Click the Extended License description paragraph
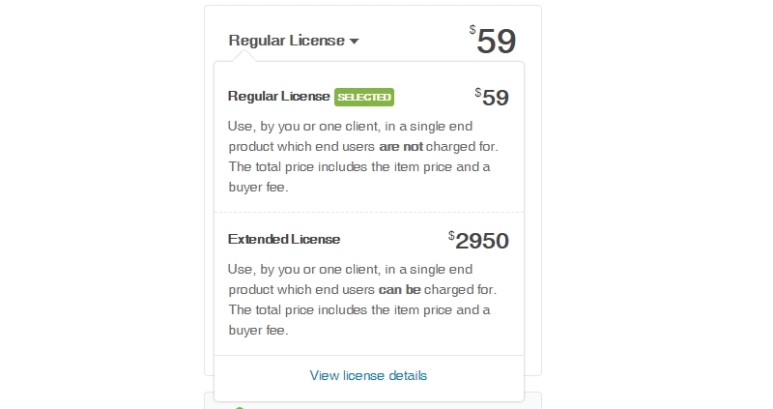This screenshot has height=409, width=773. point(363,299)
